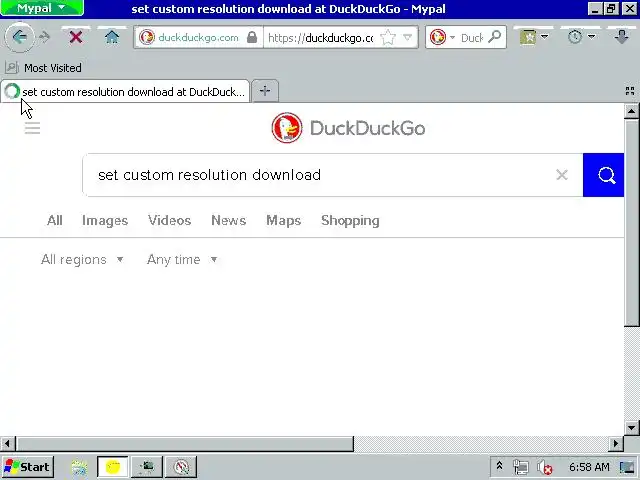Click the horizontal scrollbar thumb

[184, 443]
